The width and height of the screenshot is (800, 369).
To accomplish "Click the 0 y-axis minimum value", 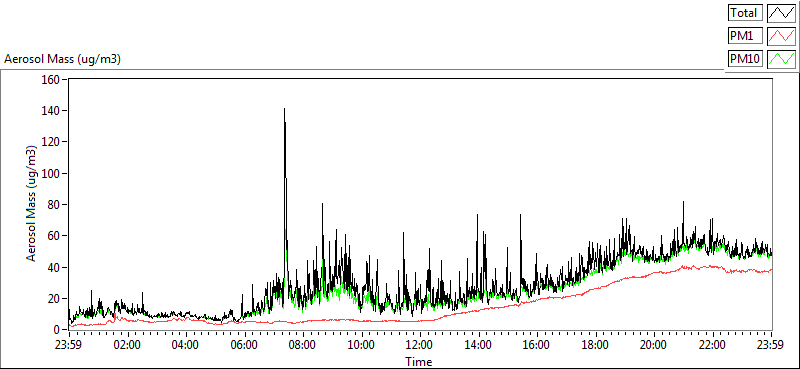I will 57,330.
